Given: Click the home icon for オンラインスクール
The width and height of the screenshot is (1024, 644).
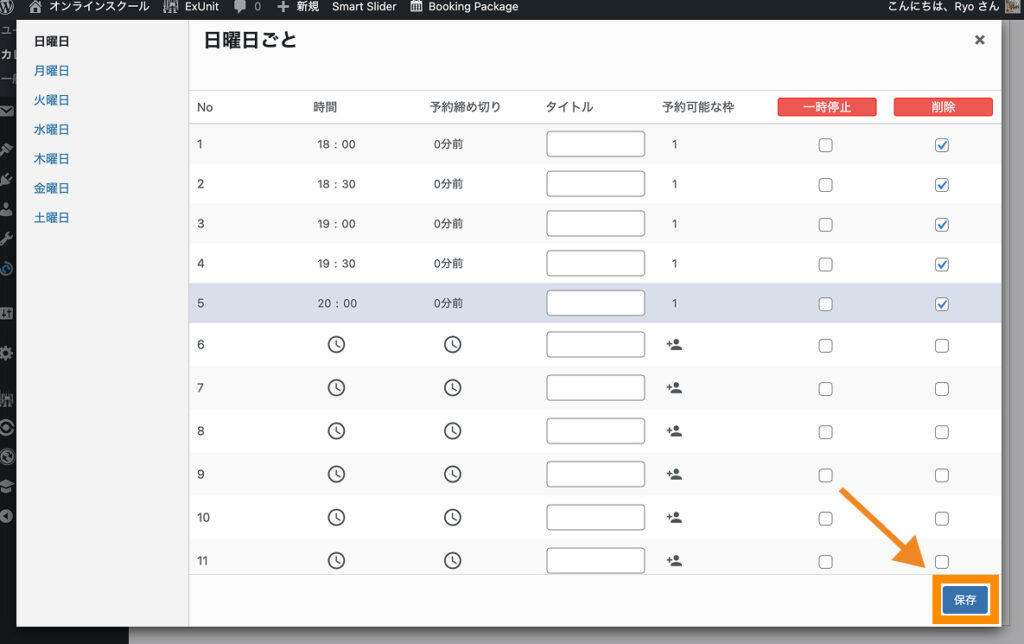Looking at the screenshot, I should click(36, 7).
